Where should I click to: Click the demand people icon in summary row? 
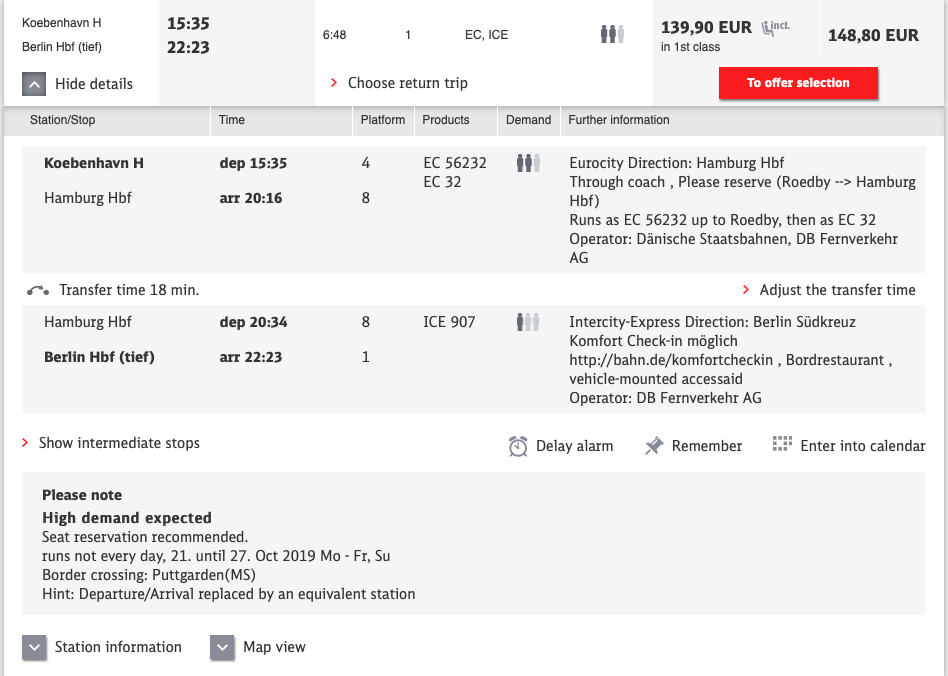click(x=612, y=35)
